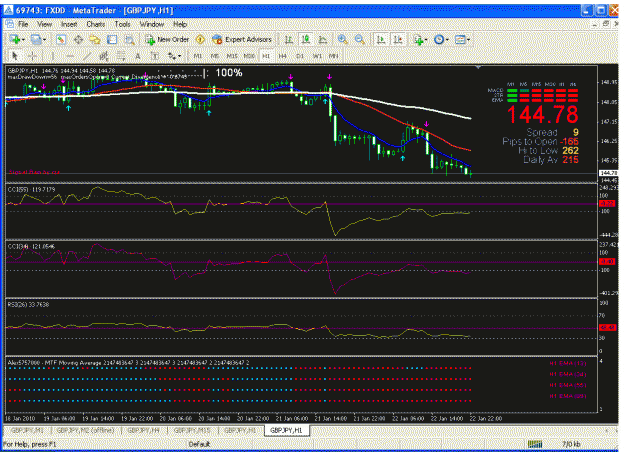Select the Trendline drawing tool
The width and height of the screenshot is (625, 452).
point(87,56)
